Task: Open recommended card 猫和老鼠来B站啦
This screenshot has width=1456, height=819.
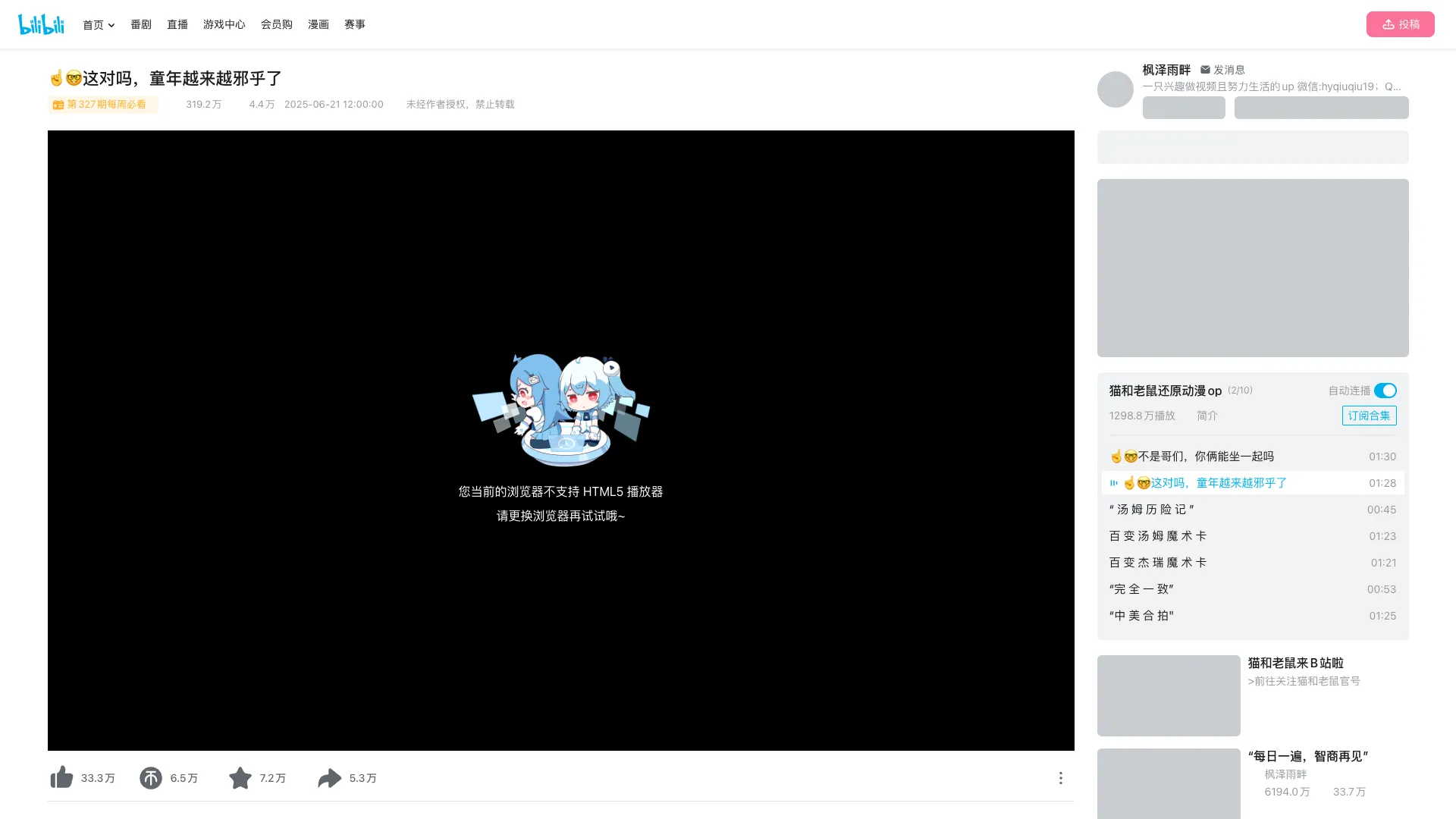Action: pyautogui.click(x=1295, y=663)
